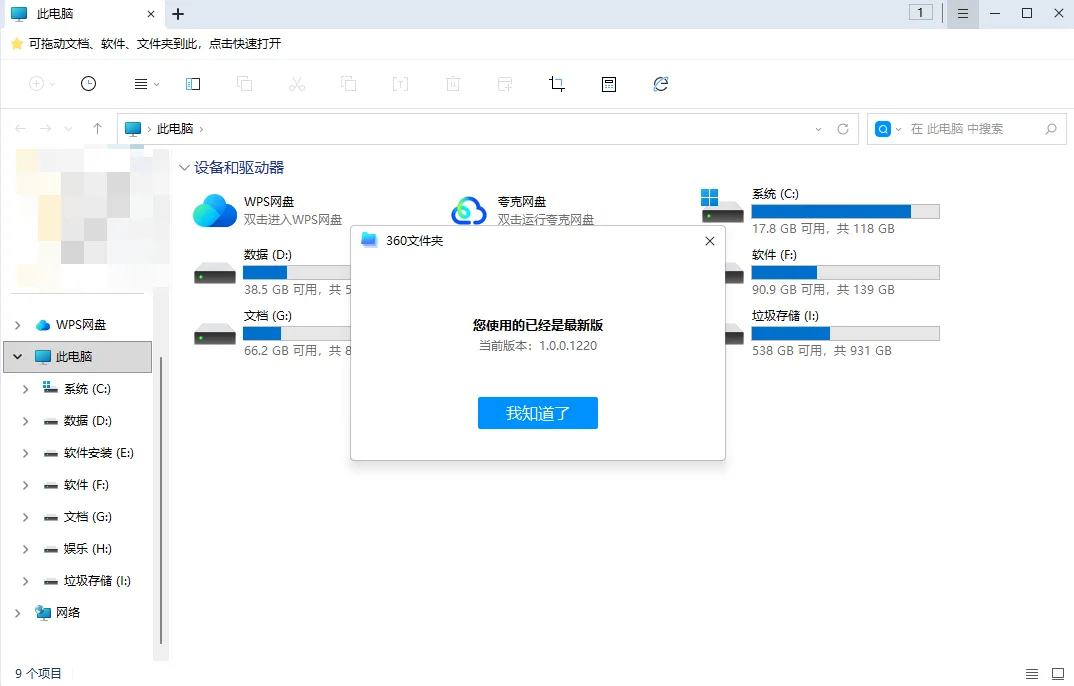
Task: Click the 软件 (F:) usage bar
Action: [845, 272]
